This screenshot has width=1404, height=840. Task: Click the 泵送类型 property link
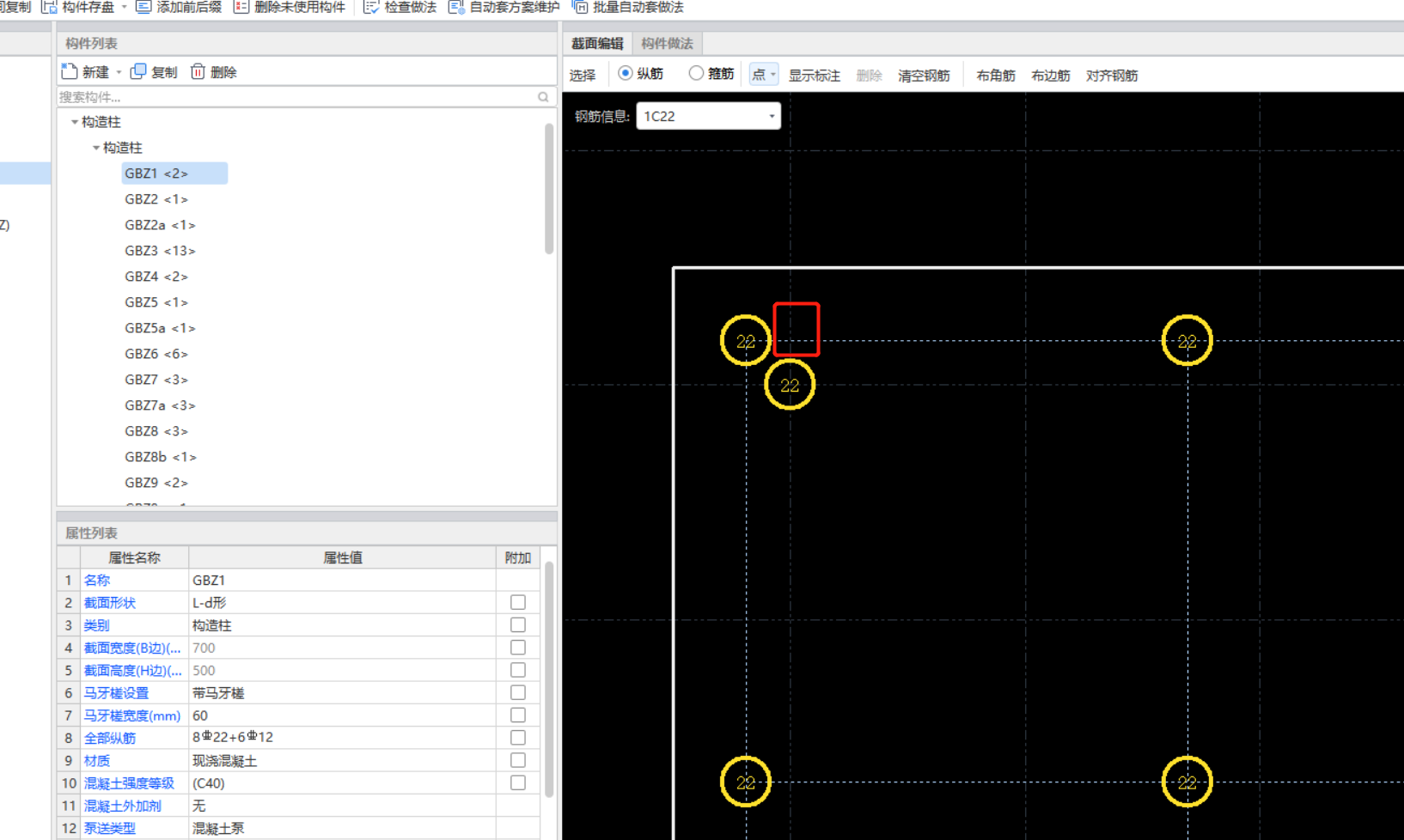tap(109, 828)
